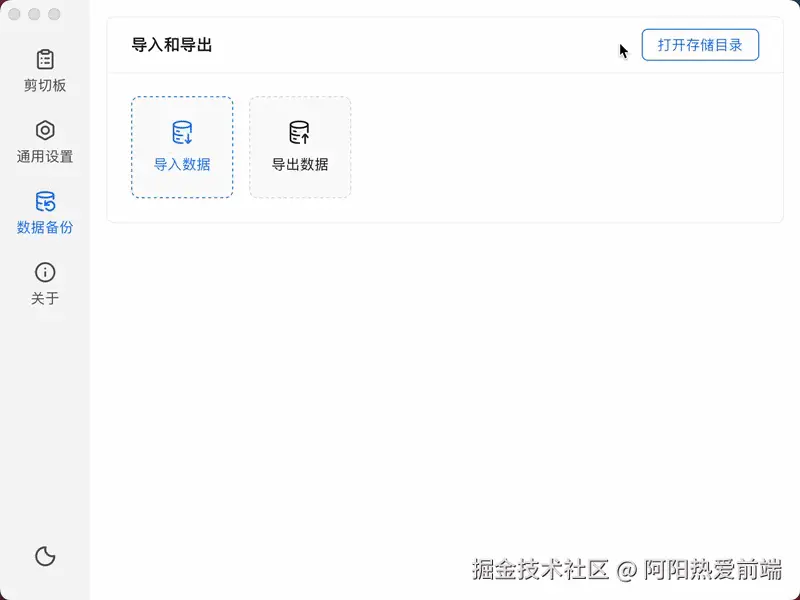Click the gray dashed export card border area
The height and width of the screenshot is (600, 800).
pyautogui.click(x=300, y=147)
